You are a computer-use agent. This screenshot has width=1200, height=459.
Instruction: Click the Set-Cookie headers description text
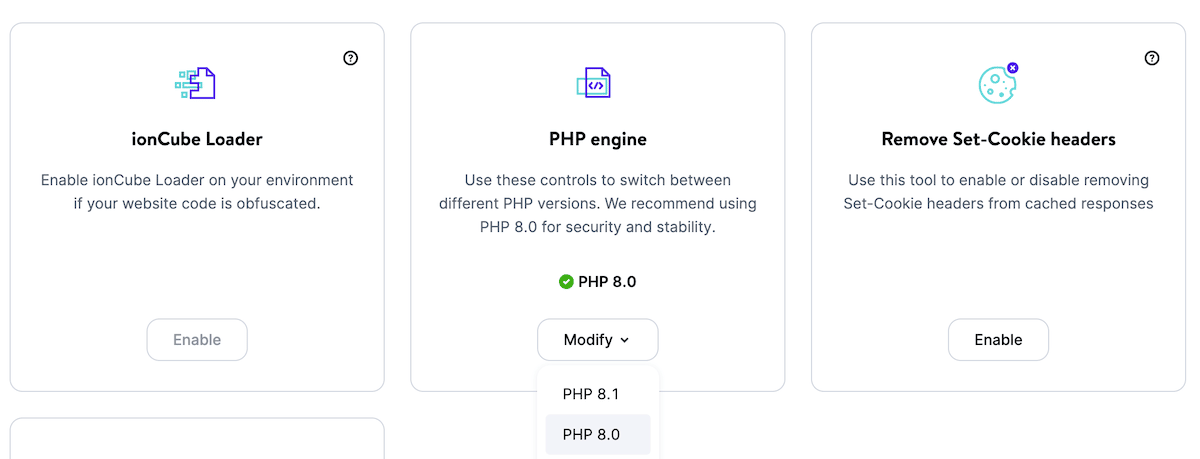[x=998, y=192]
